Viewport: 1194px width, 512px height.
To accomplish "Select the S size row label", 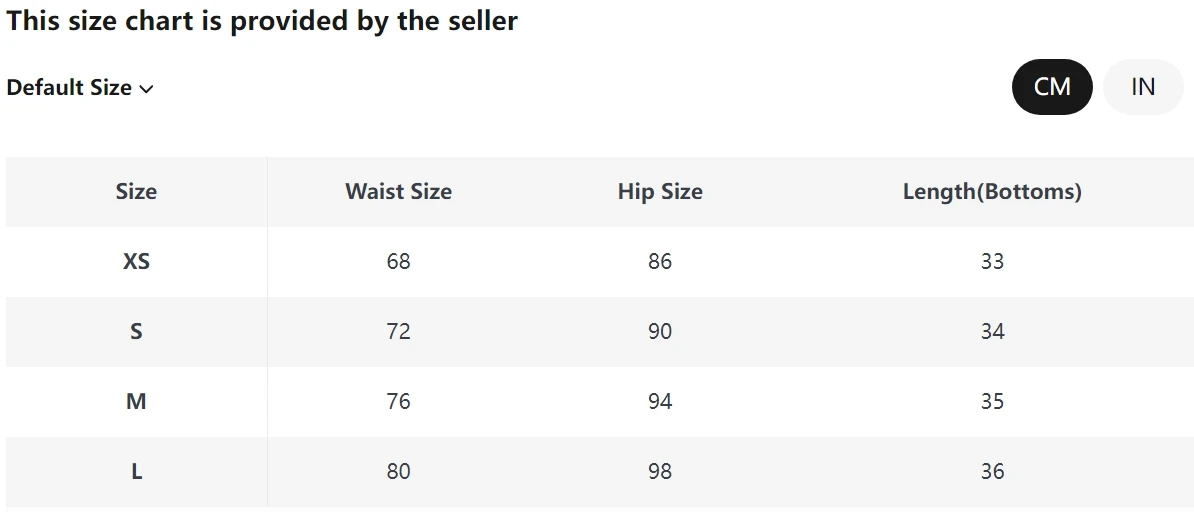I will [136, 331].
